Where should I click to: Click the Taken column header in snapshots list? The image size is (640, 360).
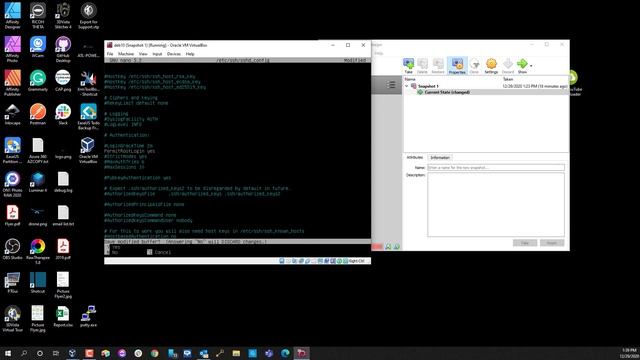point(508,79)
